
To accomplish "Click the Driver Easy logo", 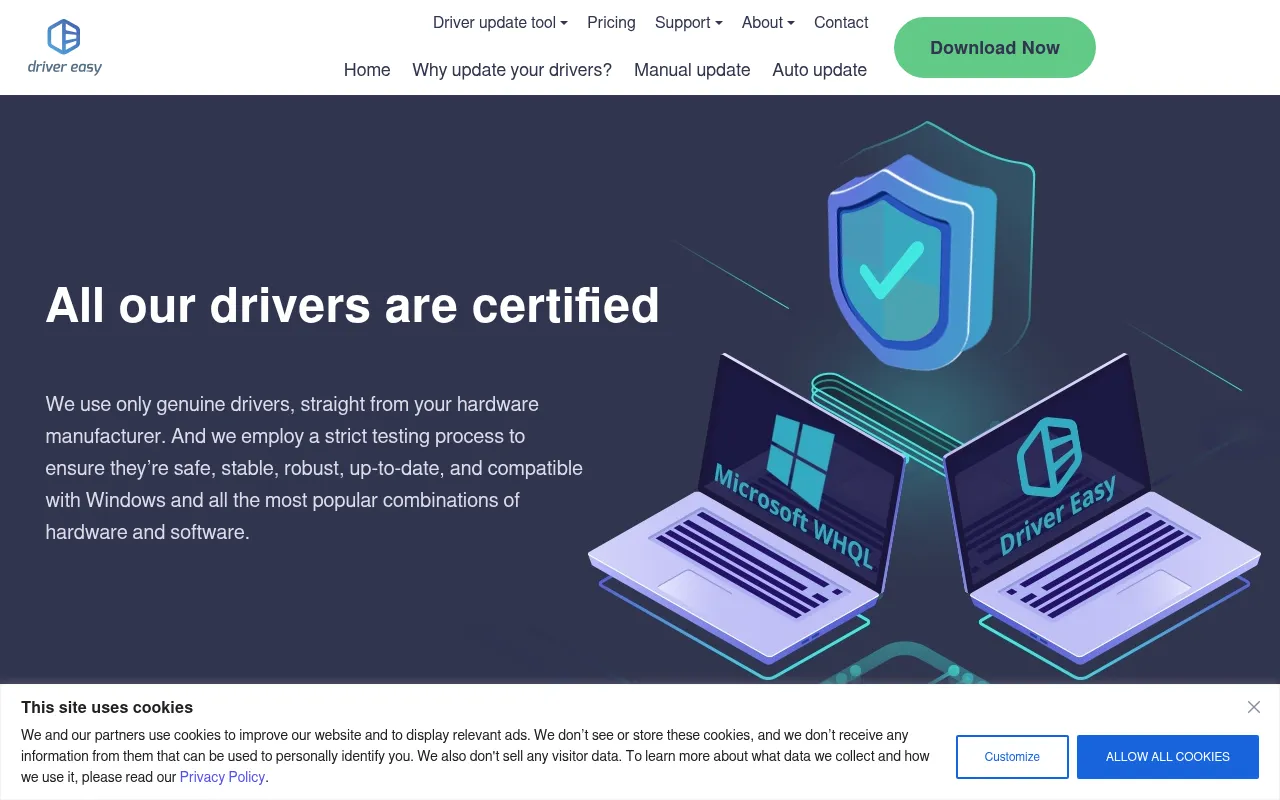I will pyautogui.click(x=65, y=47).
